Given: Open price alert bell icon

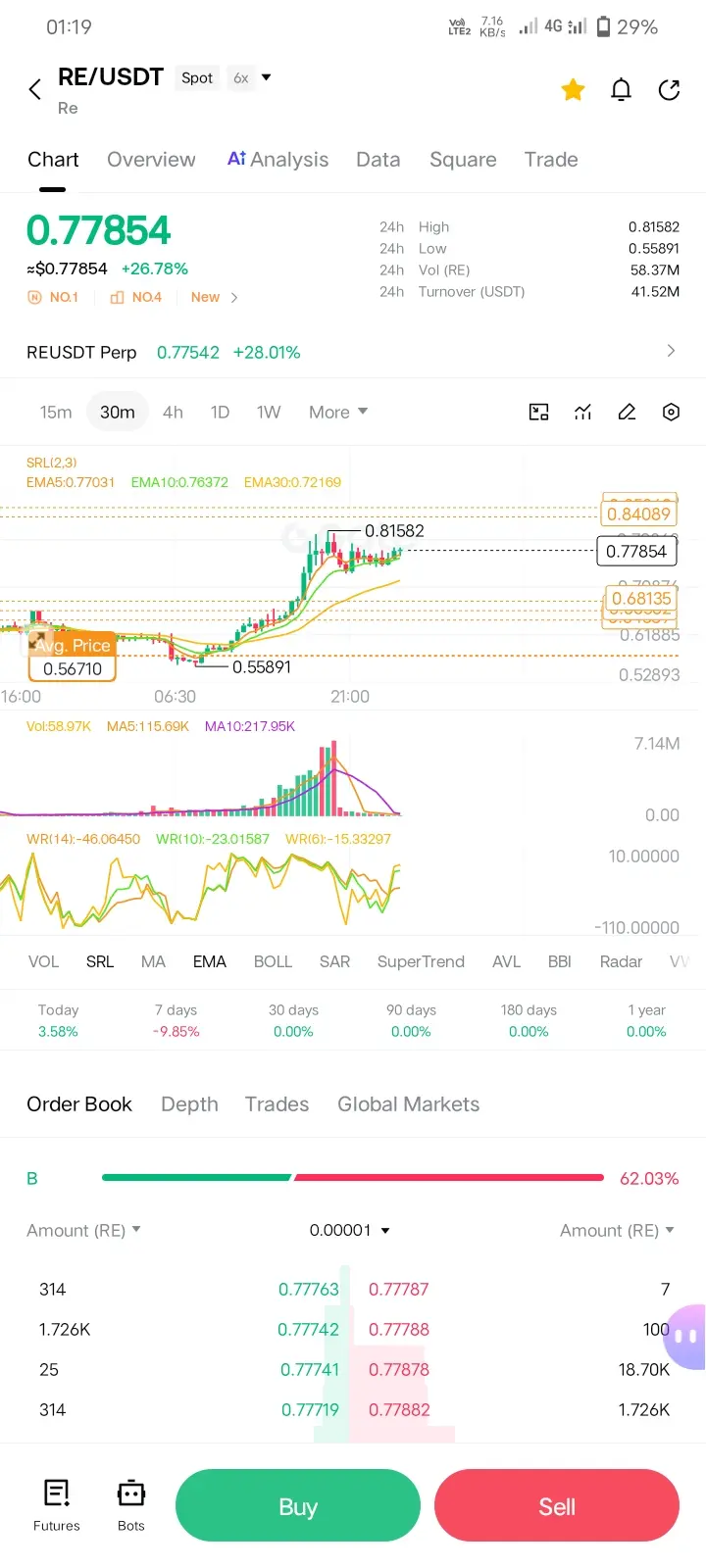Looking at the screenshot, I should click(621, 90).
